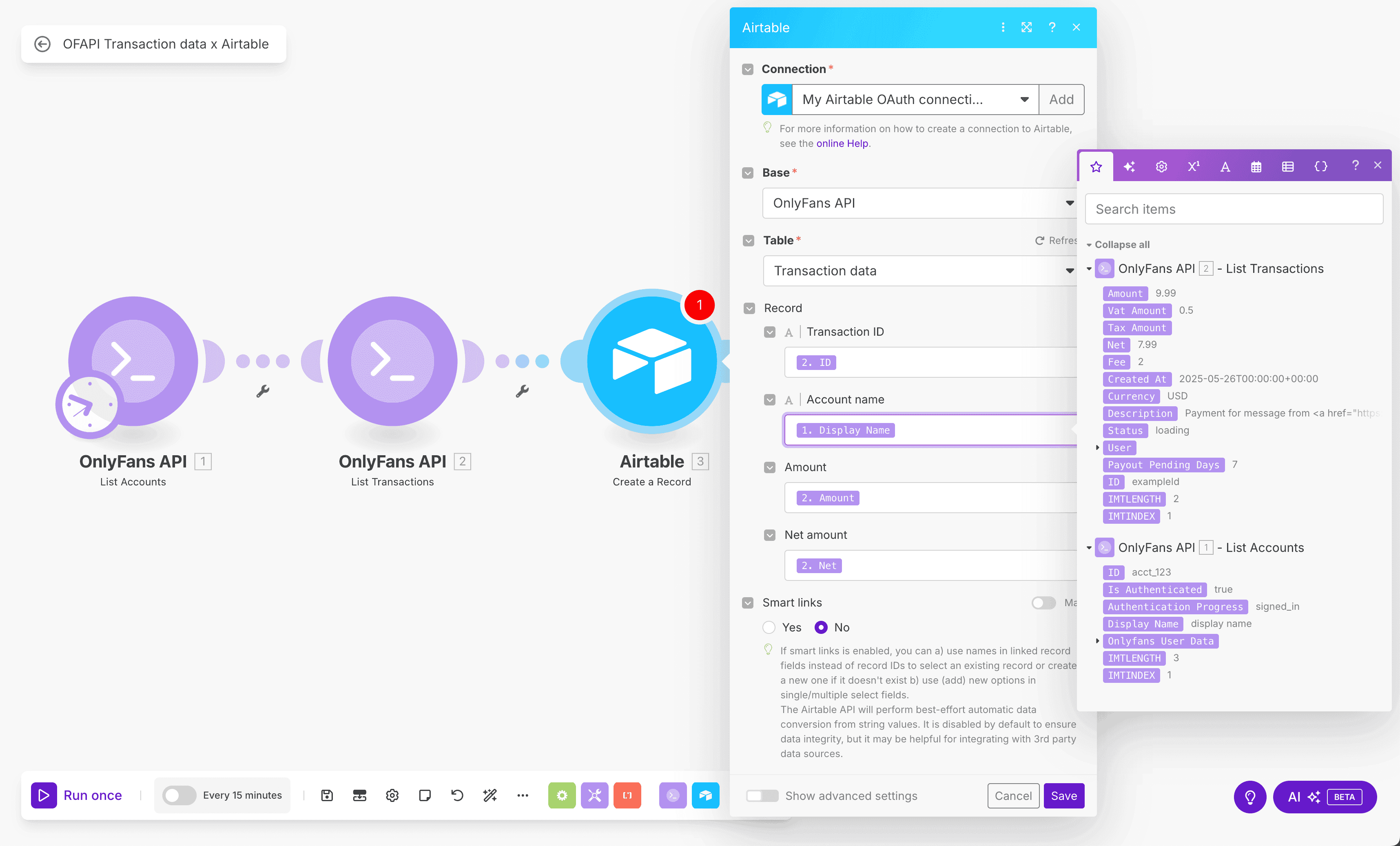Click the wrench between the OnlyFans modules

pos(263,391)
